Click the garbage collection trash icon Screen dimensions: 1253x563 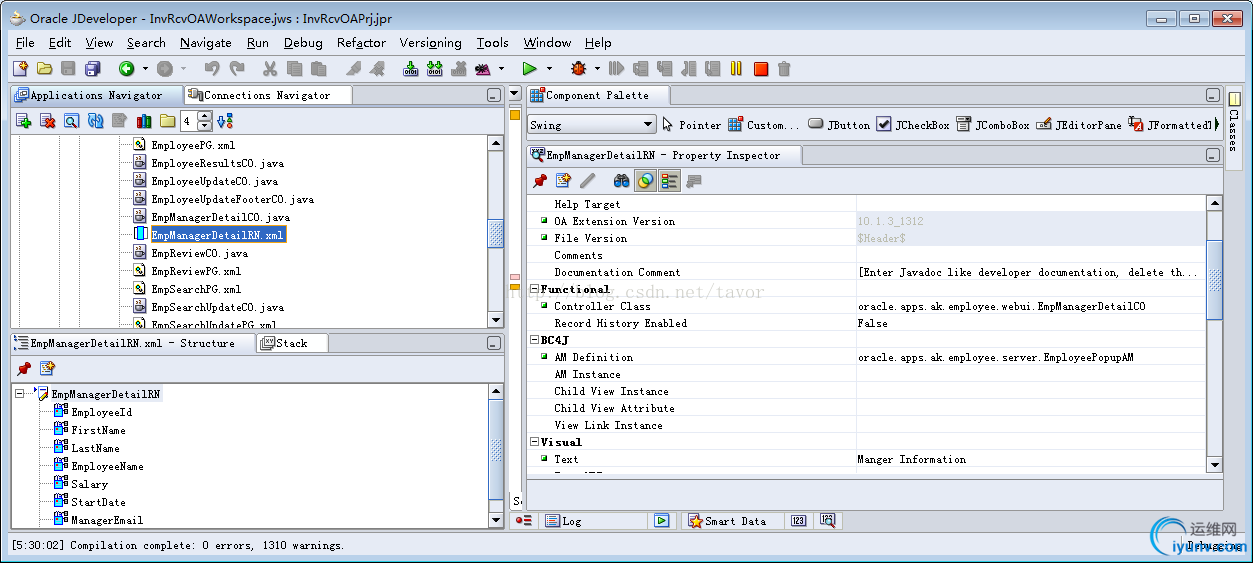point(784,69)
